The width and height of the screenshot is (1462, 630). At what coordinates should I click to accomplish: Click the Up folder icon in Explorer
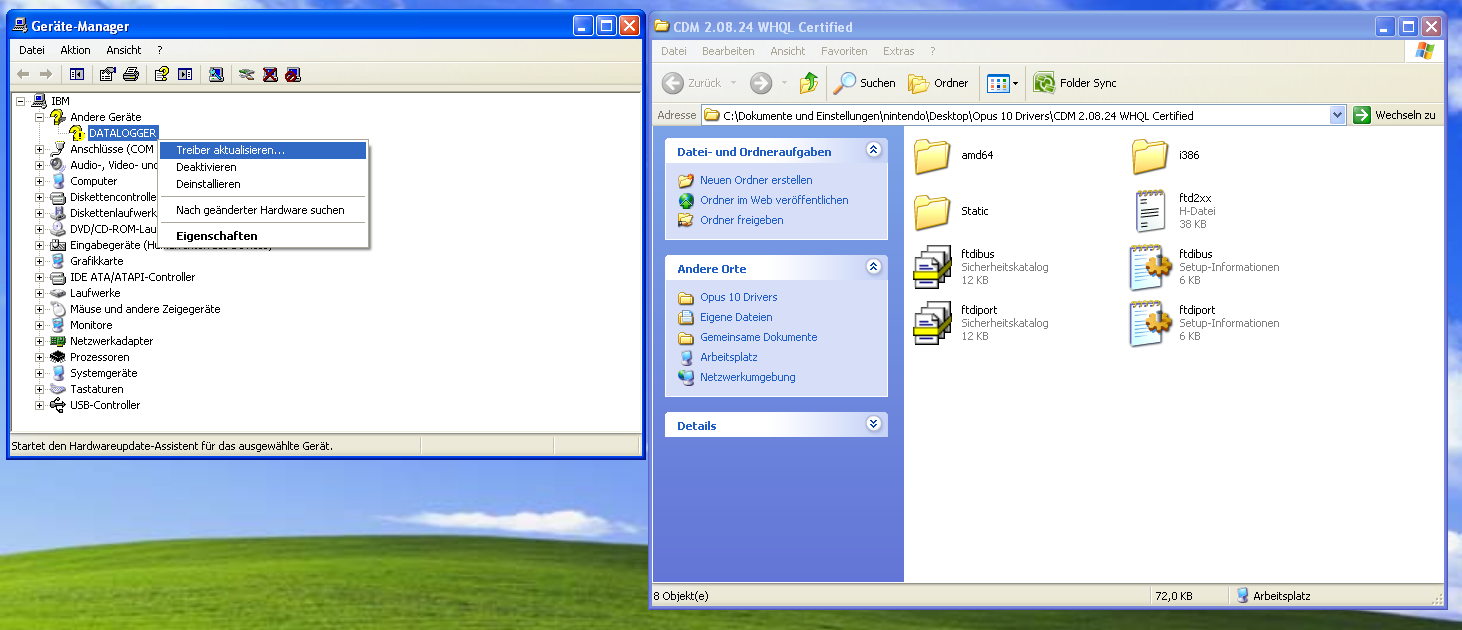[809, 83]
